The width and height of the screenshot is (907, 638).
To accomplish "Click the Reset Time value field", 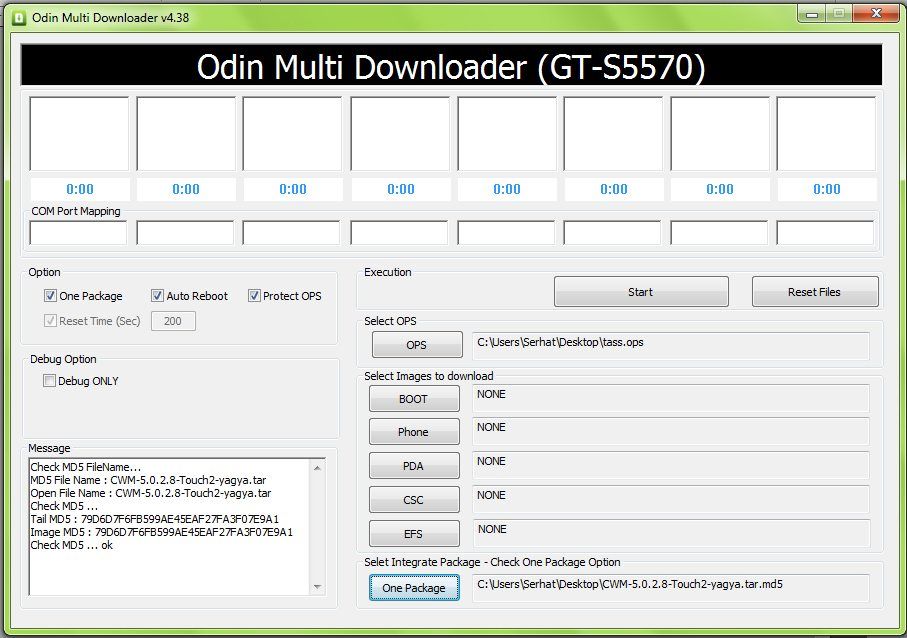I will [x=173, y=321].
